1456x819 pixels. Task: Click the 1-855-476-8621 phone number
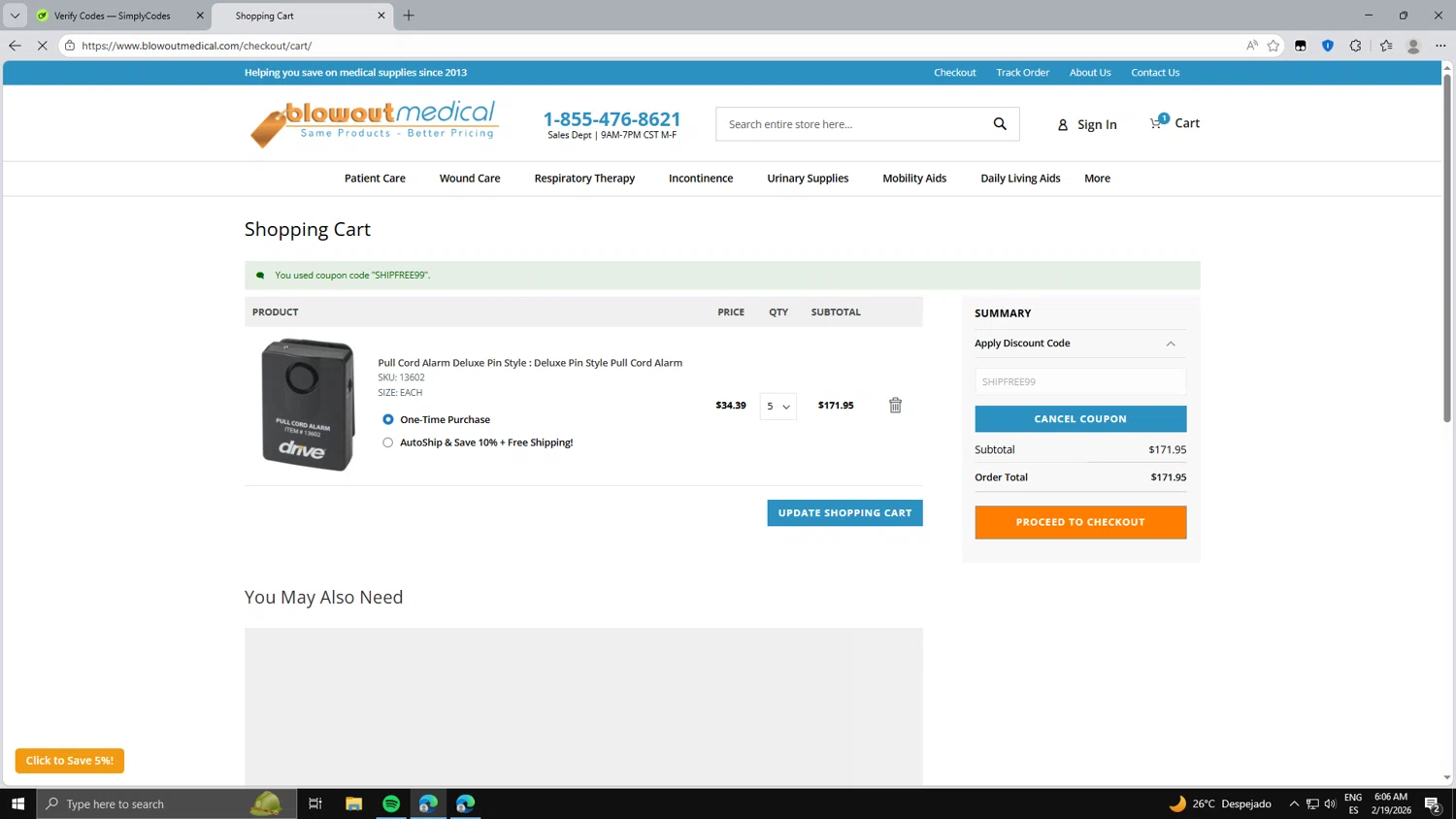[x=612, y=118]
